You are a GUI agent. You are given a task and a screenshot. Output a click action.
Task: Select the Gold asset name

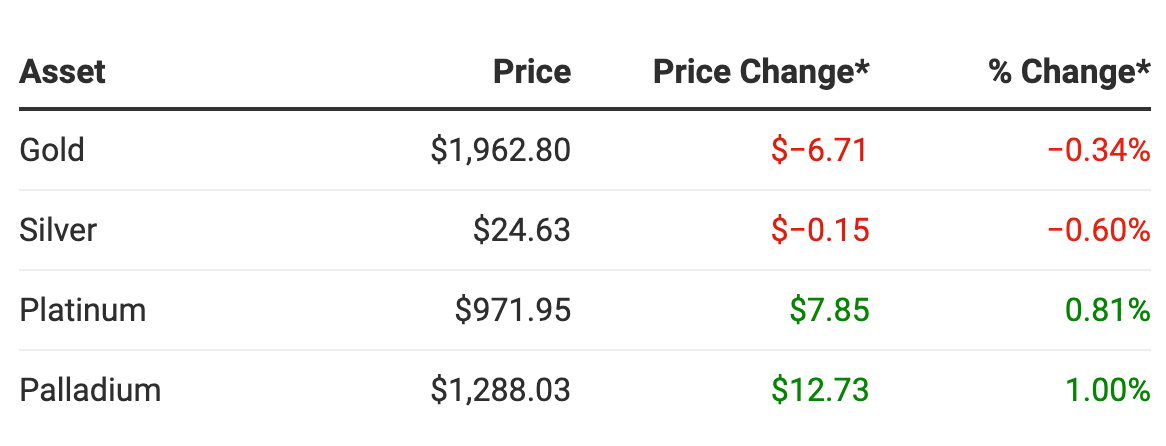[x=52, y=151]
